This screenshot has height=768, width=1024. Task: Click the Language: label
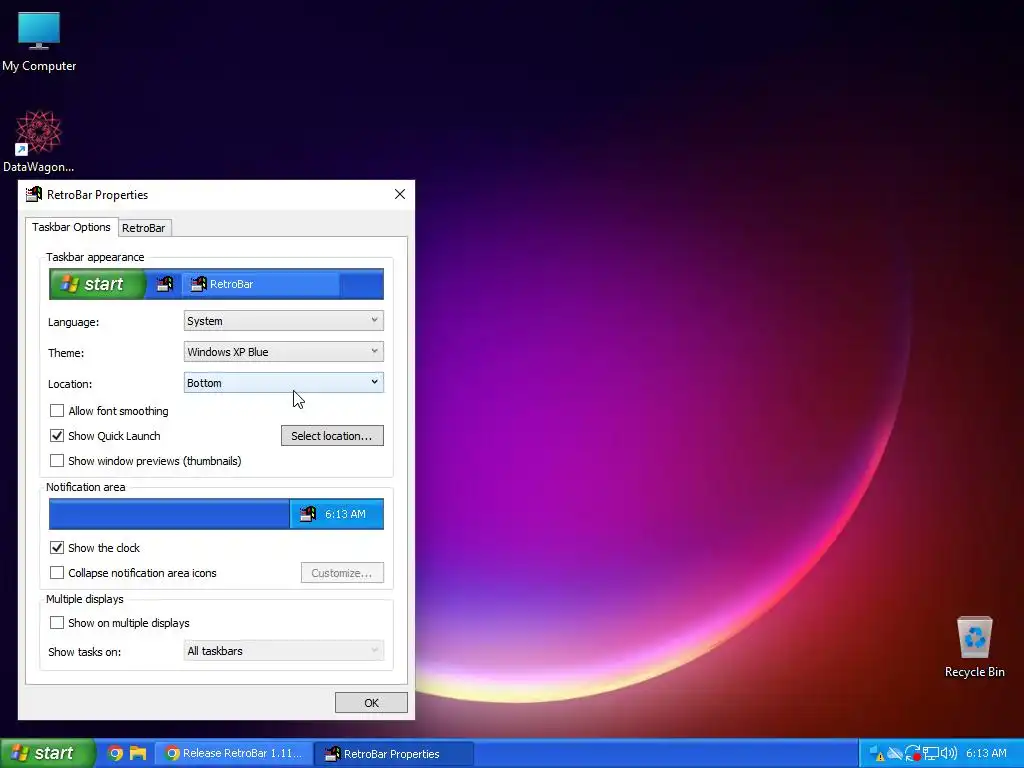tap(74, 322)
